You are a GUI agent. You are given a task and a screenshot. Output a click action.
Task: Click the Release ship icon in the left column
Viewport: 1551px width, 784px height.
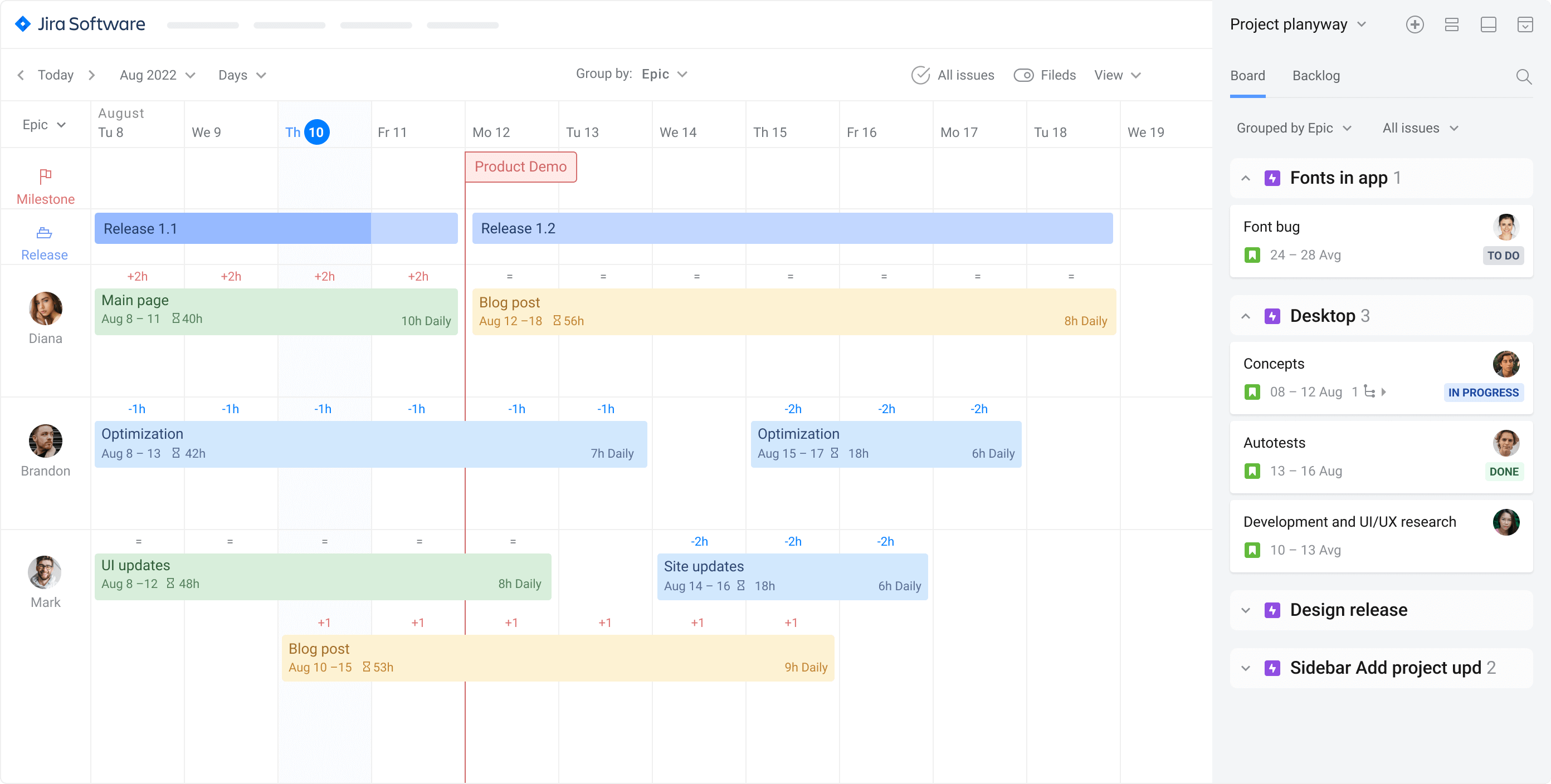coord(44,233)
